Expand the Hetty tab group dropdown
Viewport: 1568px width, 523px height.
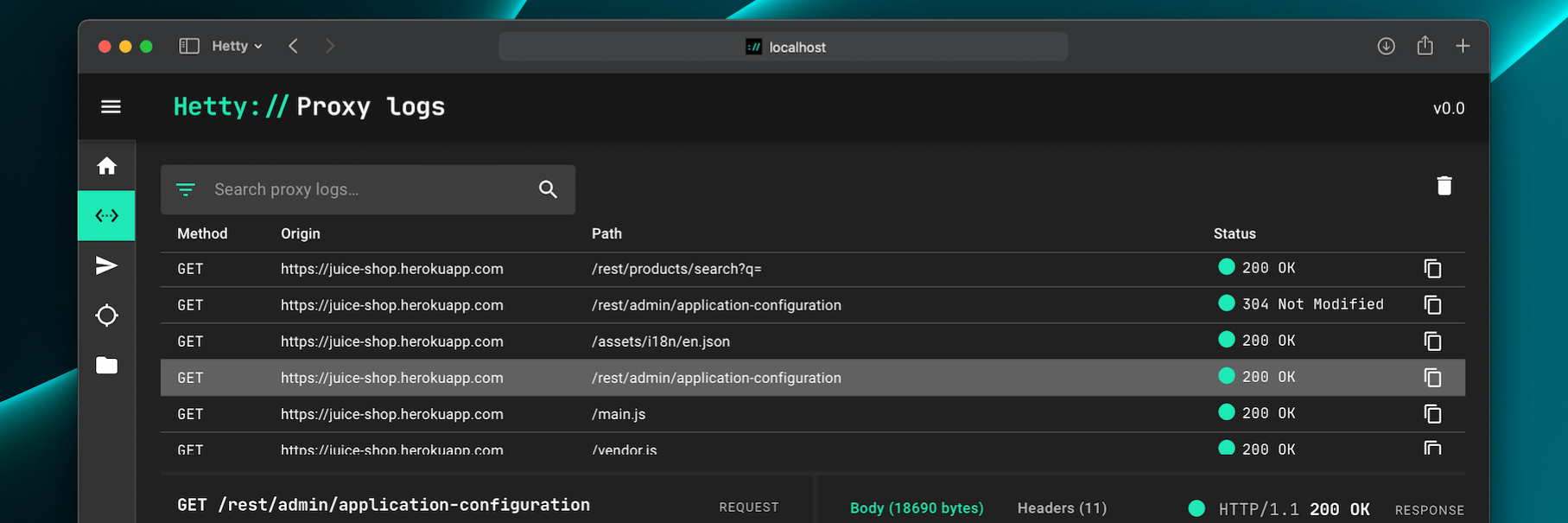(237, 46)
